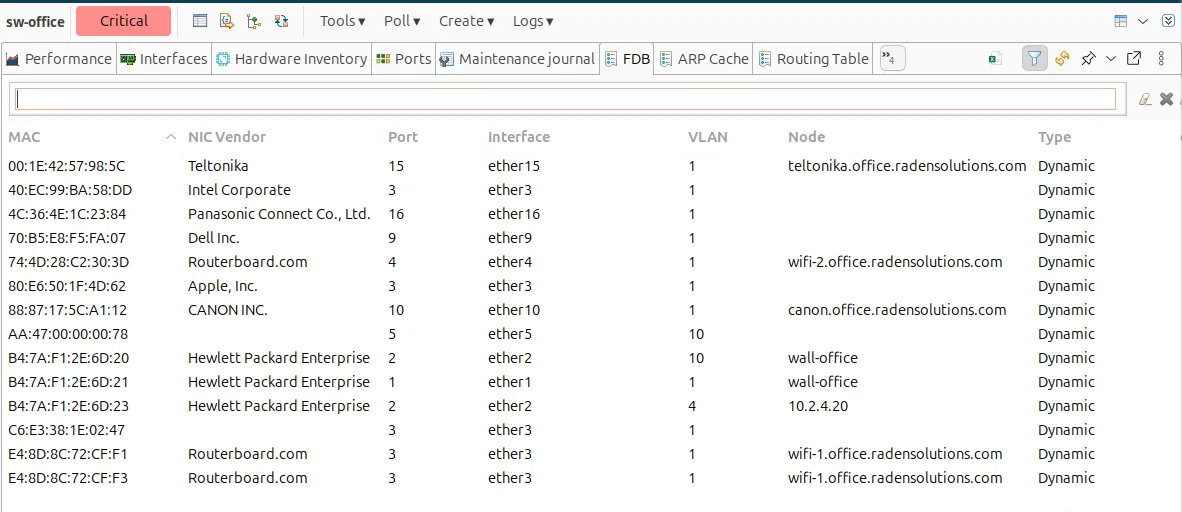Select MAC E4:8D:8C:72:CF:F1 cell
Screen dimensions: 1182x512
tap(68, 454)
